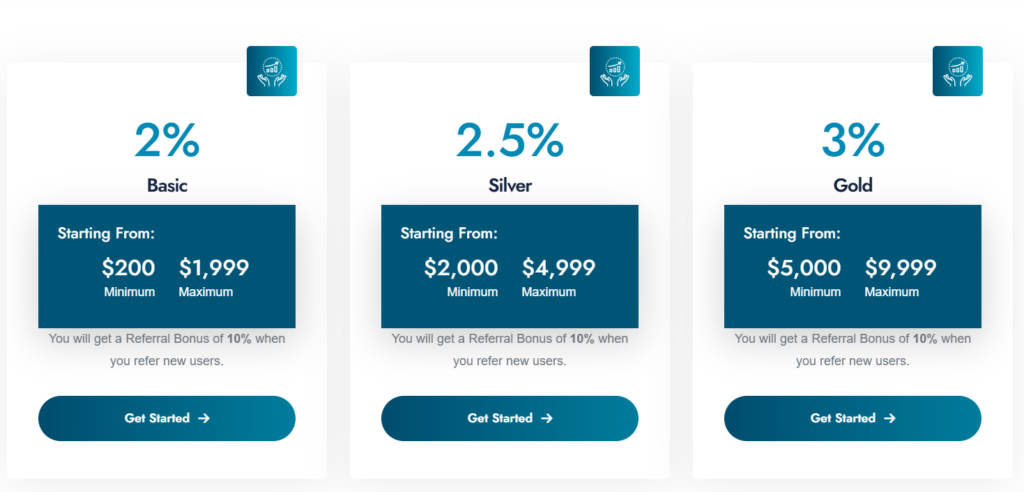Viewport: 1024px width, 492px height.
Task: Click the Gold plan growth icon badge
Action: (x=957, y=71)
